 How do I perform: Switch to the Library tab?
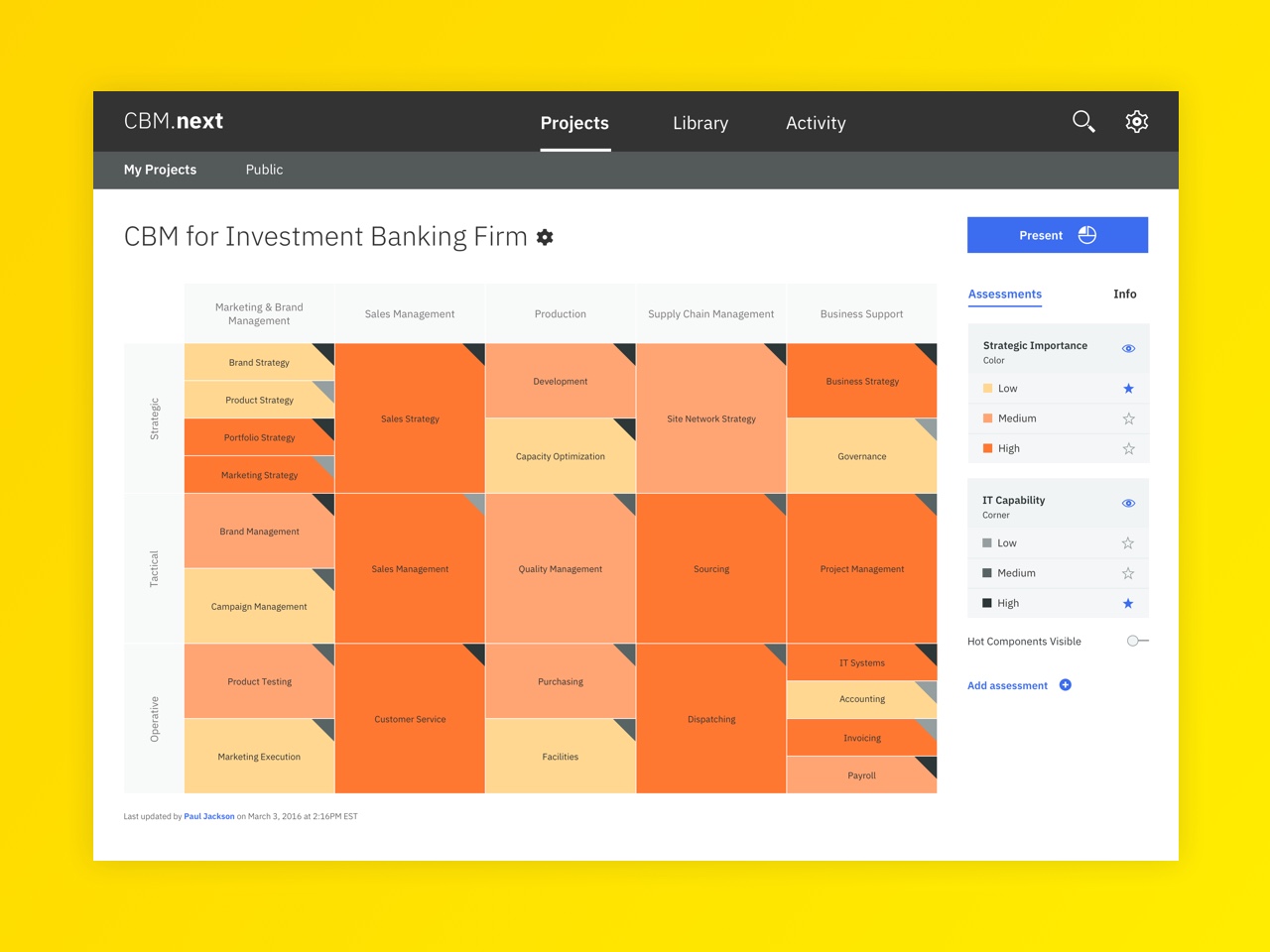point(700,123)
